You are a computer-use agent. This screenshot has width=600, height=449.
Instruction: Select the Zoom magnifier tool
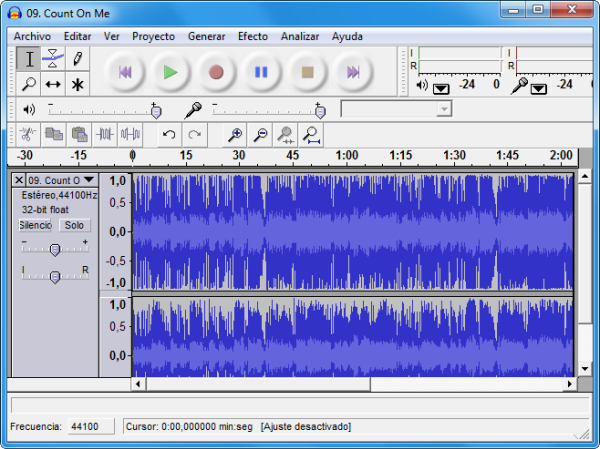[x=29, y=83]
